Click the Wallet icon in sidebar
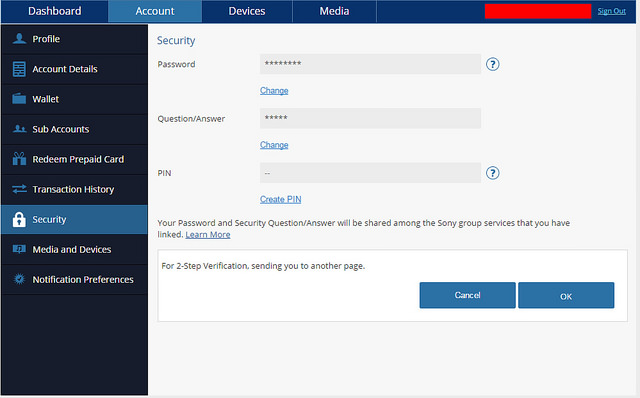 [19, 99]
